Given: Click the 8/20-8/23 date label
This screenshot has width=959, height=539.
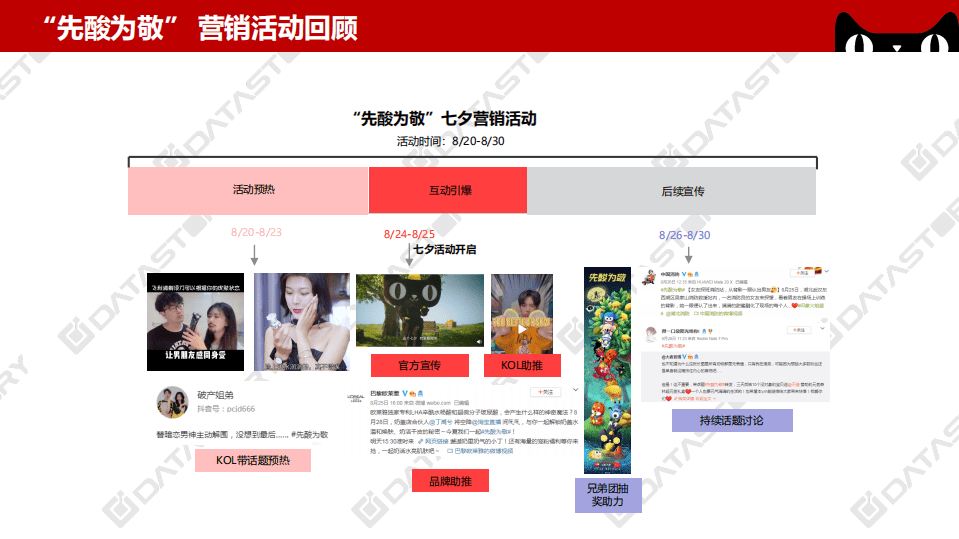Looking at the screenshot, I should 256,232.
